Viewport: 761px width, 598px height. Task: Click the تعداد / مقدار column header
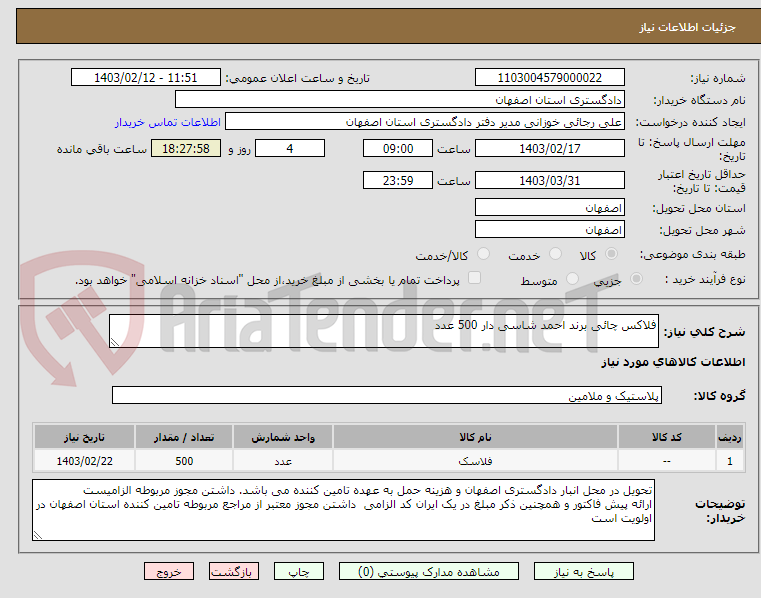(x=184, y=437)
